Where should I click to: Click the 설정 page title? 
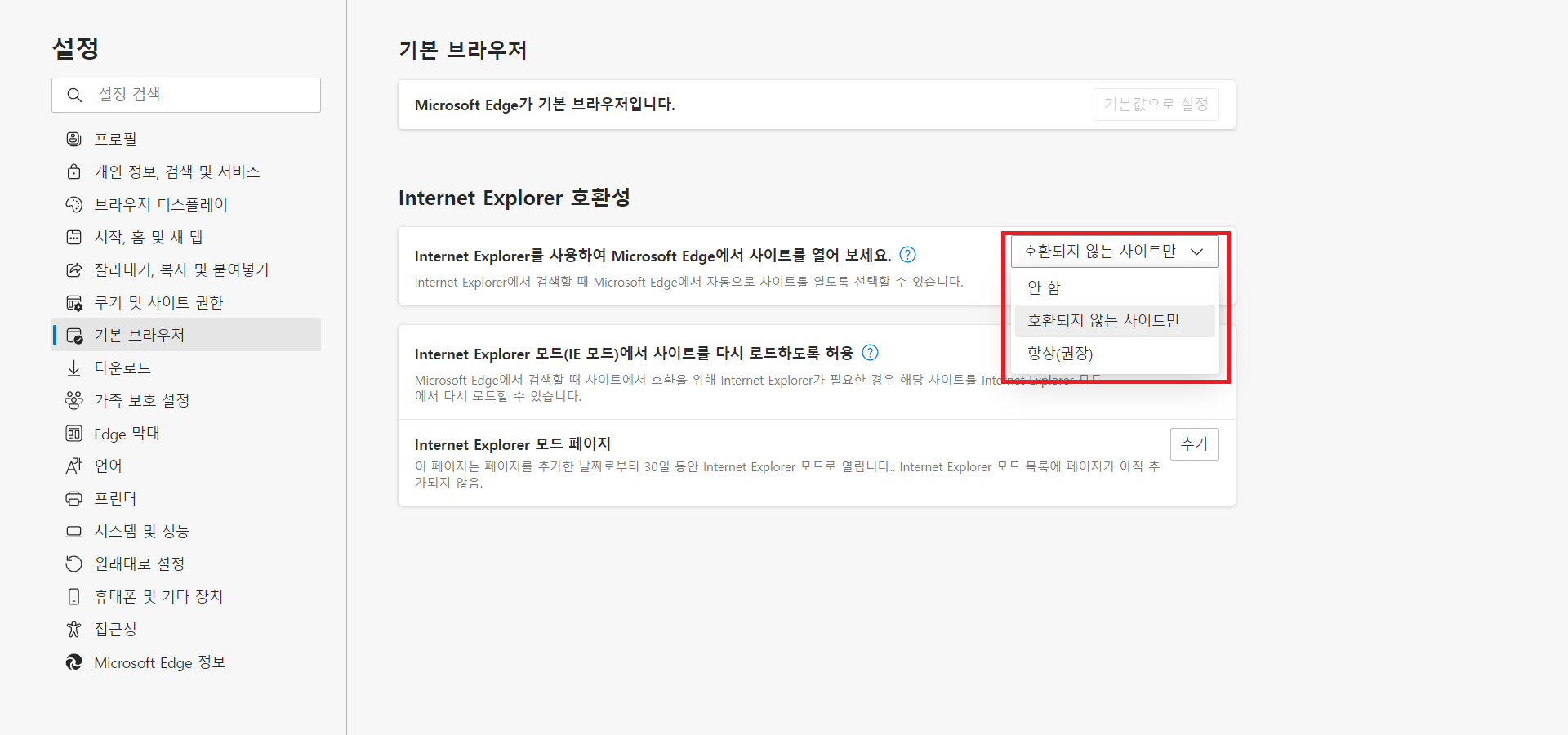pyautogui.click(x=75, y=48)
